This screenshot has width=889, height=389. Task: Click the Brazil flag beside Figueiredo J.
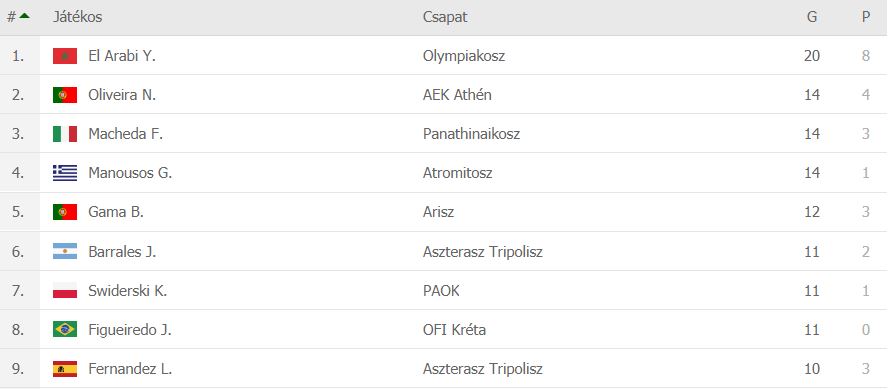pyautogui.click(x=65, y=329)
